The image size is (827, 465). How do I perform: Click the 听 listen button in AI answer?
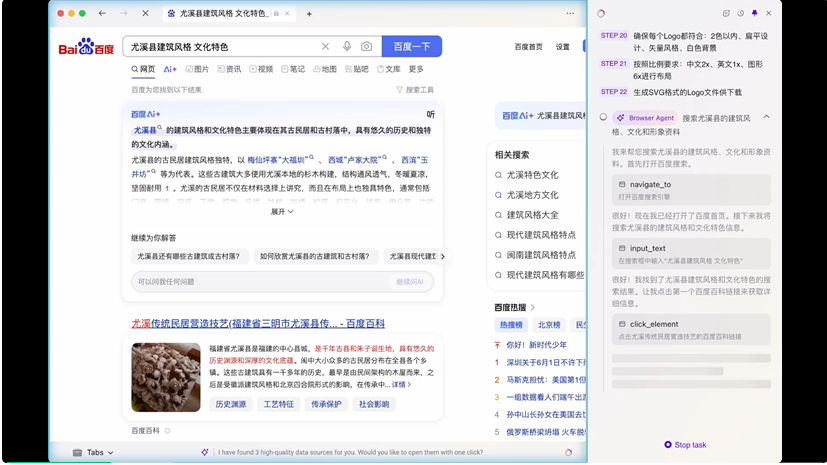430,114
